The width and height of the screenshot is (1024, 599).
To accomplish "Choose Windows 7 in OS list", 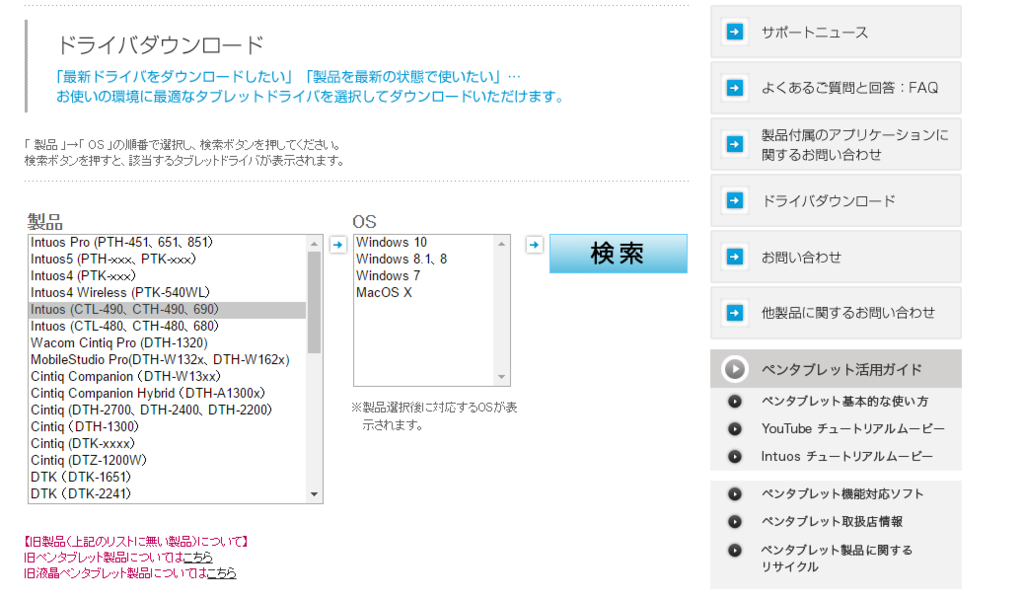I will [x=424, y=276].
